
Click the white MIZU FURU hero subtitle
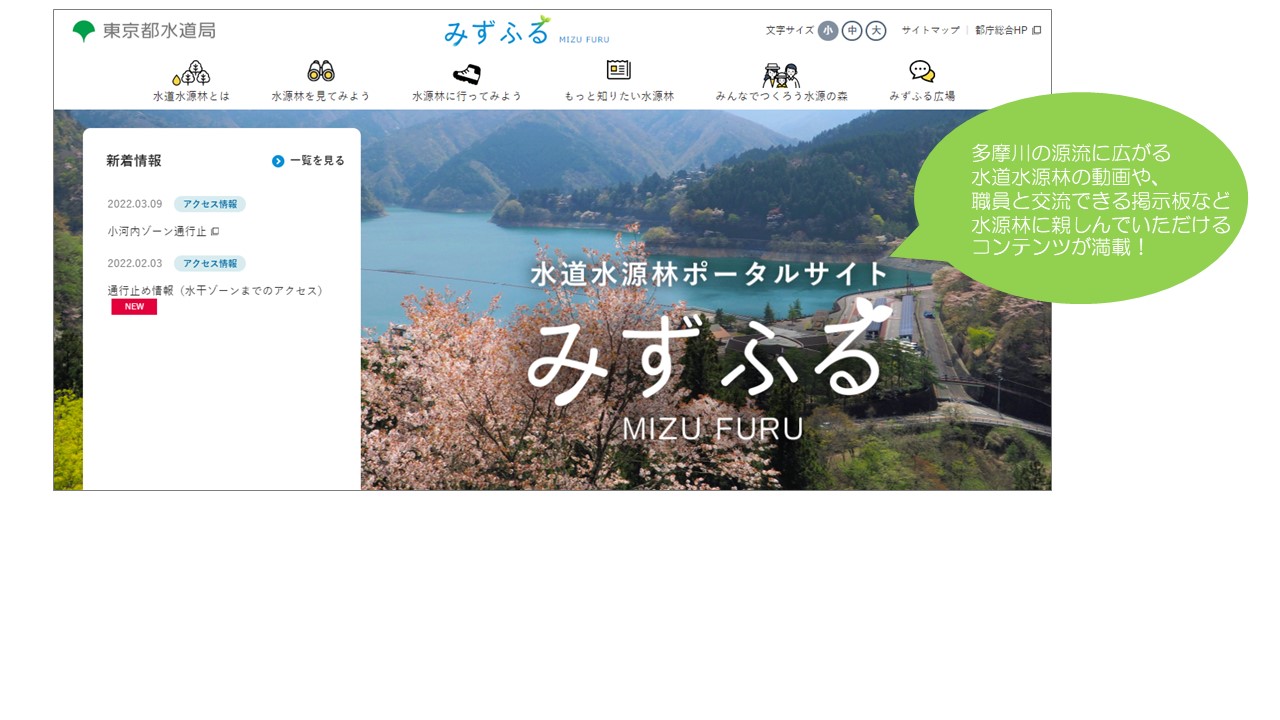pos(712,429)
